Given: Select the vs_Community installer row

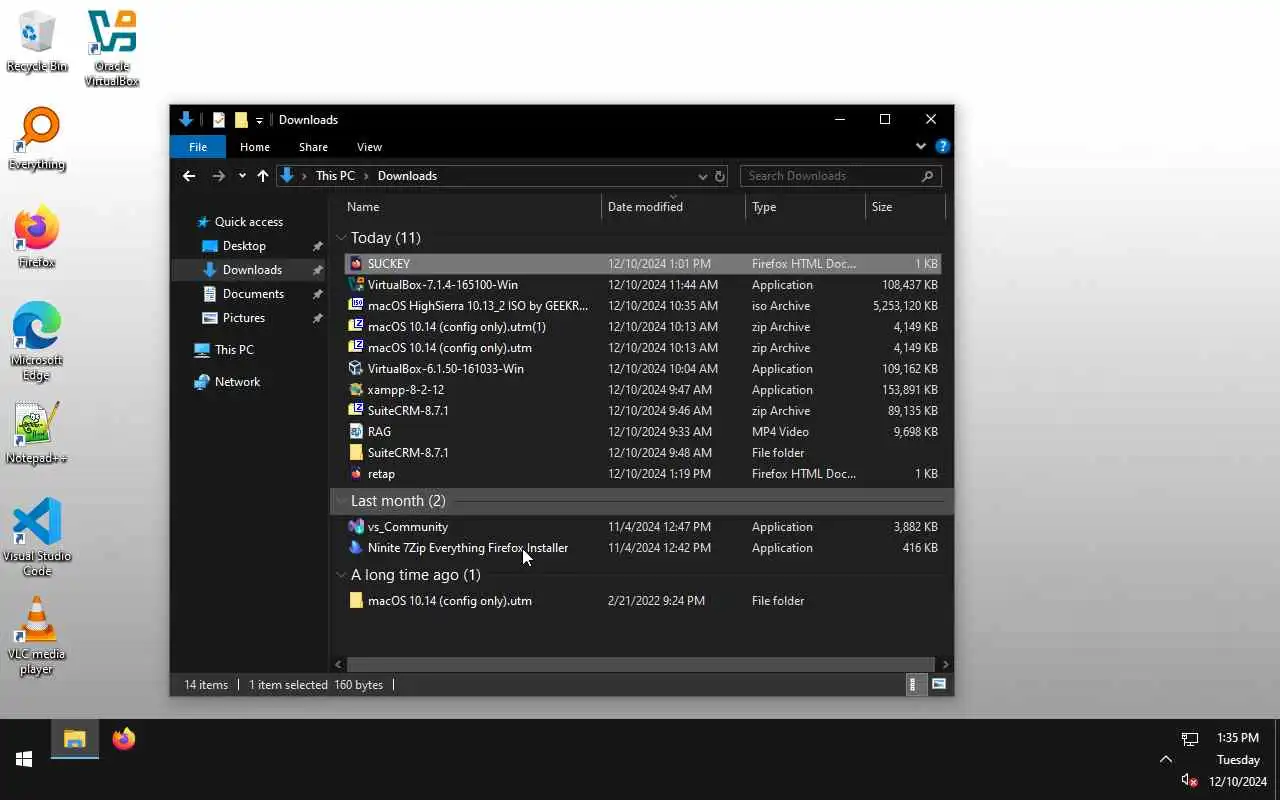Looking at the screenshot, I should click(642, 527).
